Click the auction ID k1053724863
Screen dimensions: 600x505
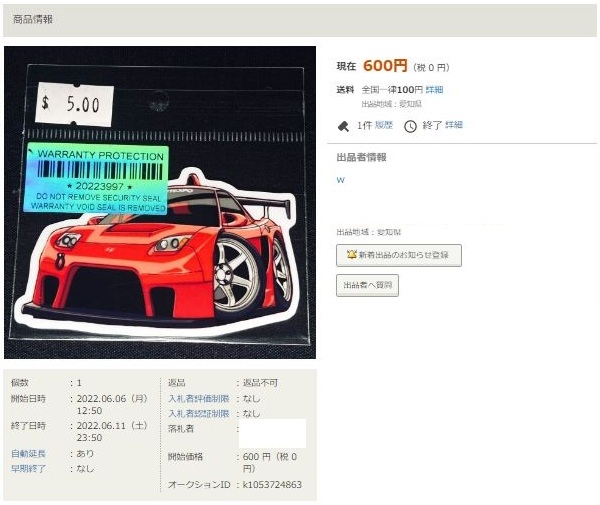pos(272,485)
